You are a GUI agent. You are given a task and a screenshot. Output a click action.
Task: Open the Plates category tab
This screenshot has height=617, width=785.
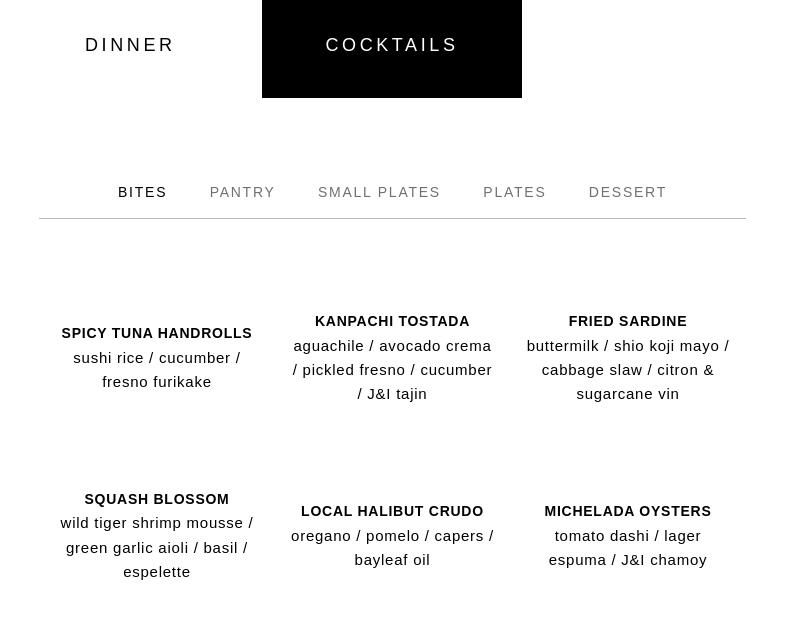[x=514, y=192]
